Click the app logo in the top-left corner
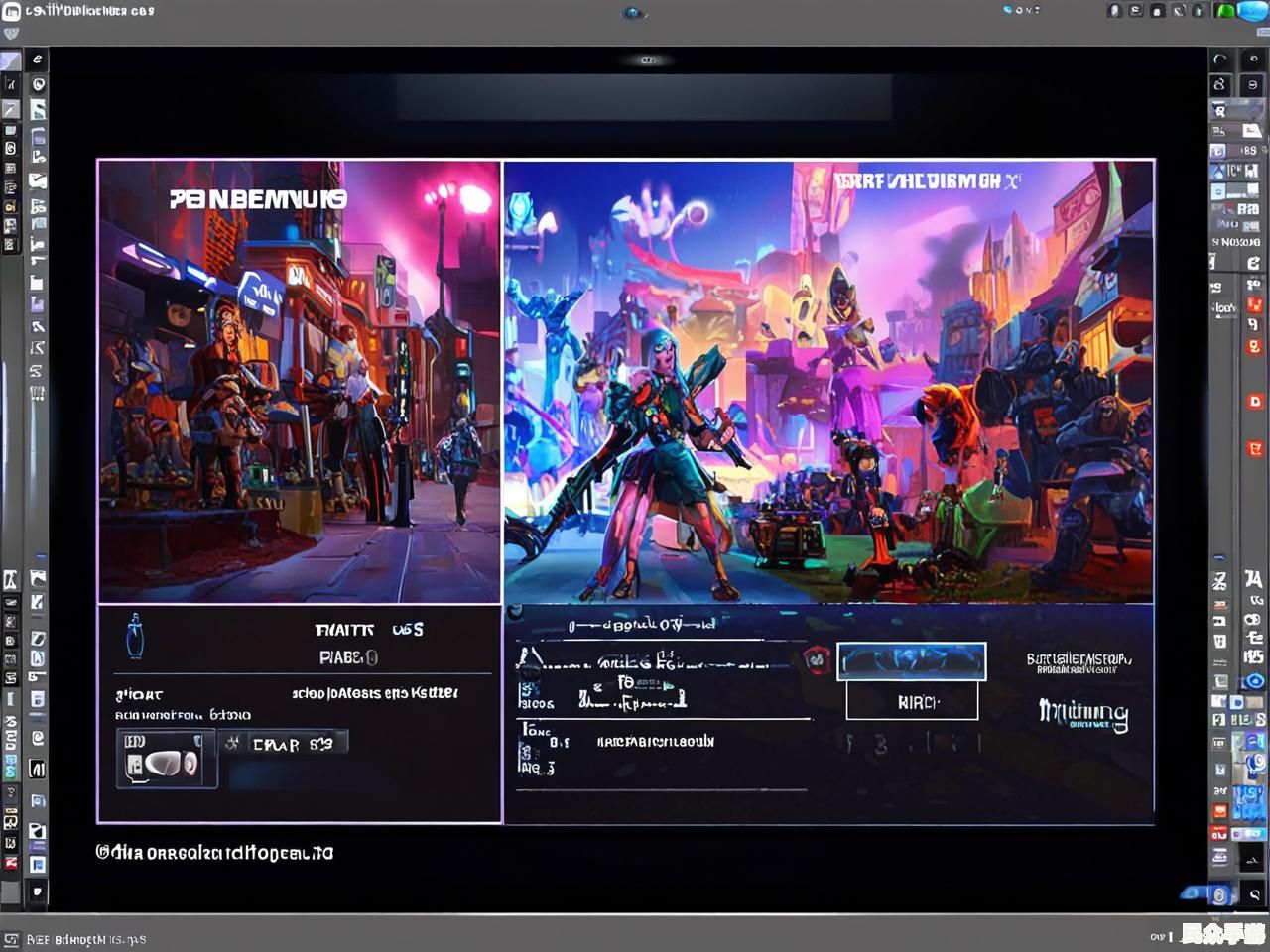Image resolution: width=1270 pixels, height=952 pixels. 11,11
